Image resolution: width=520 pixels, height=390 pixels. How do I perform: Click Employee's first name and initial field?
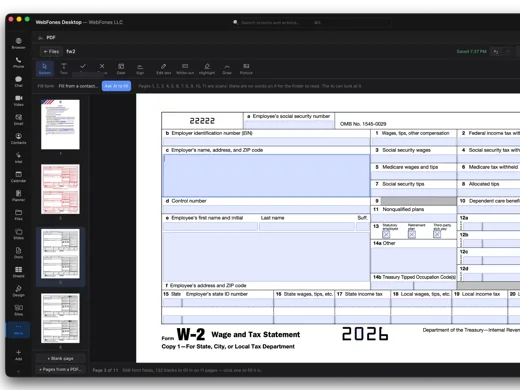pyautogui.click(x=210, y=227)
